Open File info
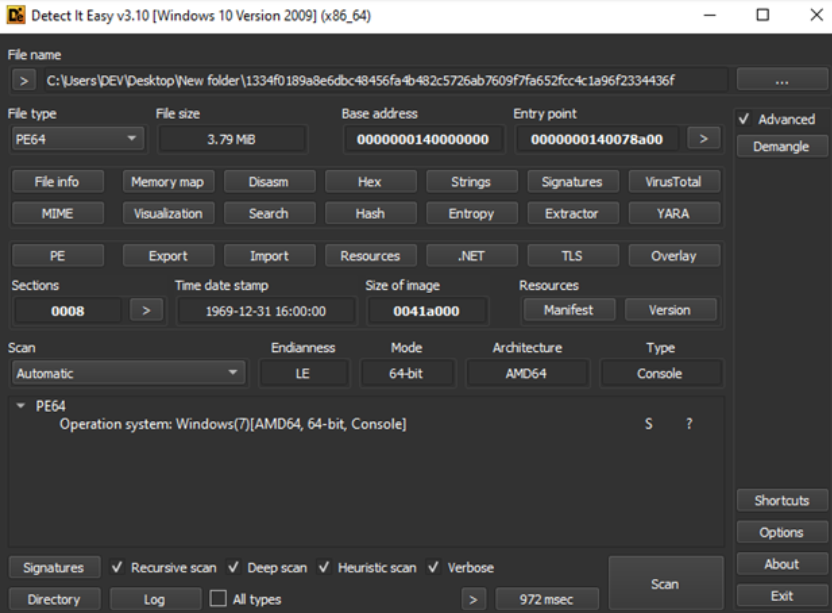This screenshot has height=613, width=832. coord(57,182)
